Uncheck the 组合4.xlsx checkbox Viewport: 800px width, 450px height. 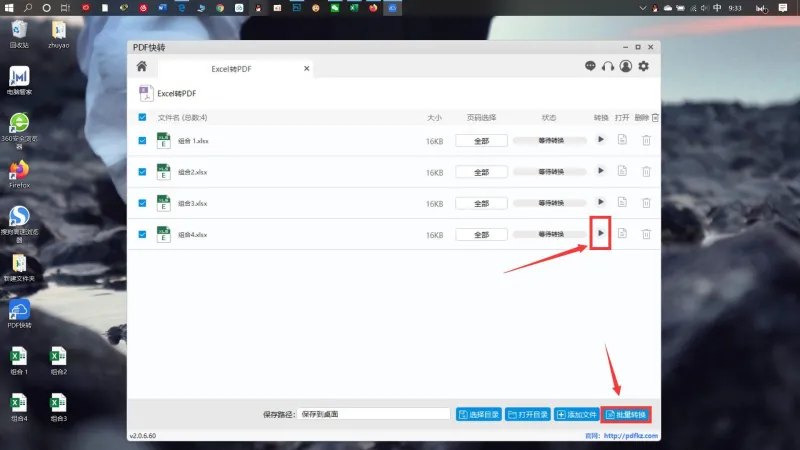[142, 234]
